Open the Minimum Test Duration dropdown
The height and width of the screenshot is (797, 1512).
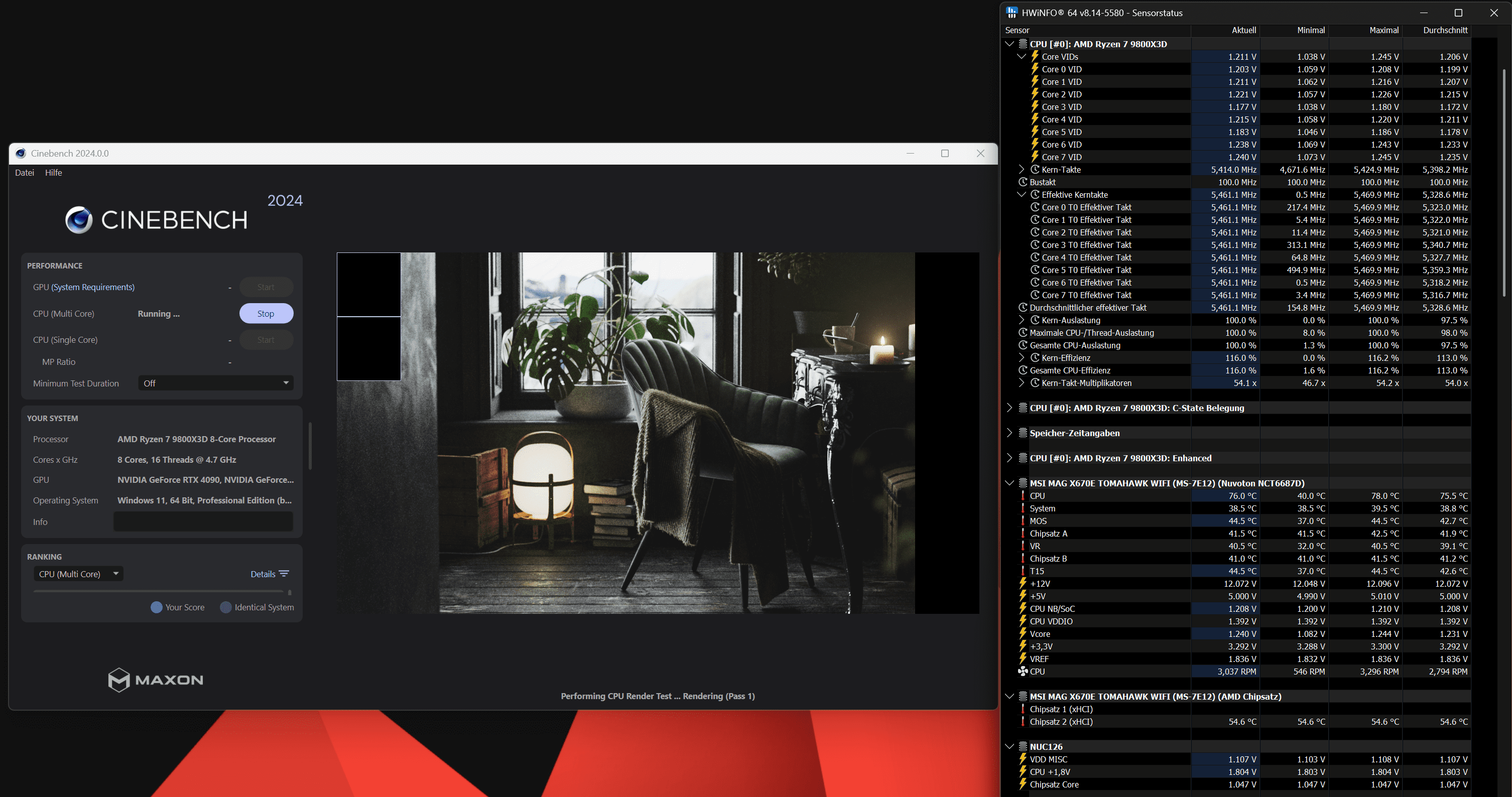(x=215, y=383)
